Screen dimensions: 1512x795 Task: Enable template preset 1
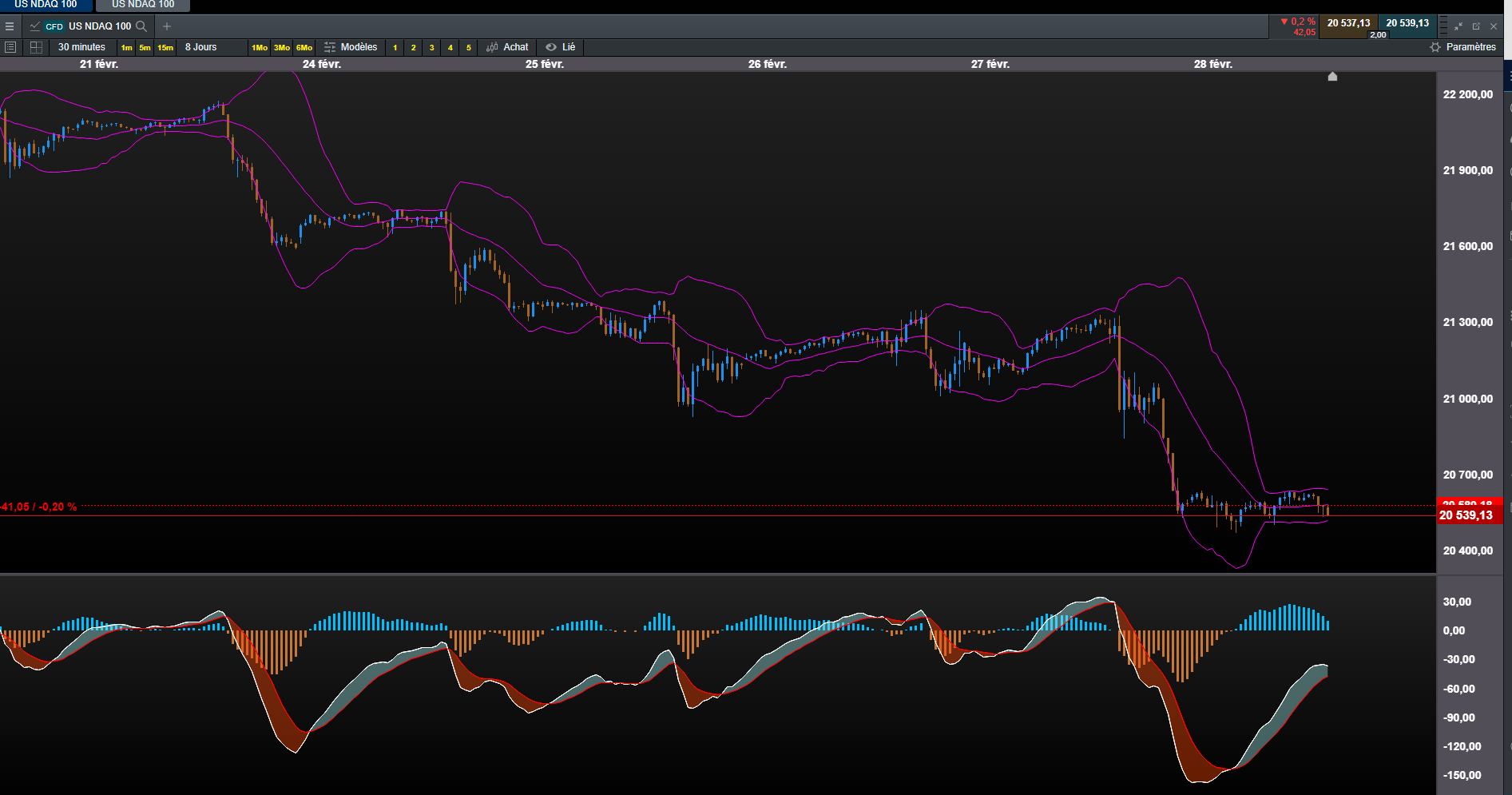(395, 48)
